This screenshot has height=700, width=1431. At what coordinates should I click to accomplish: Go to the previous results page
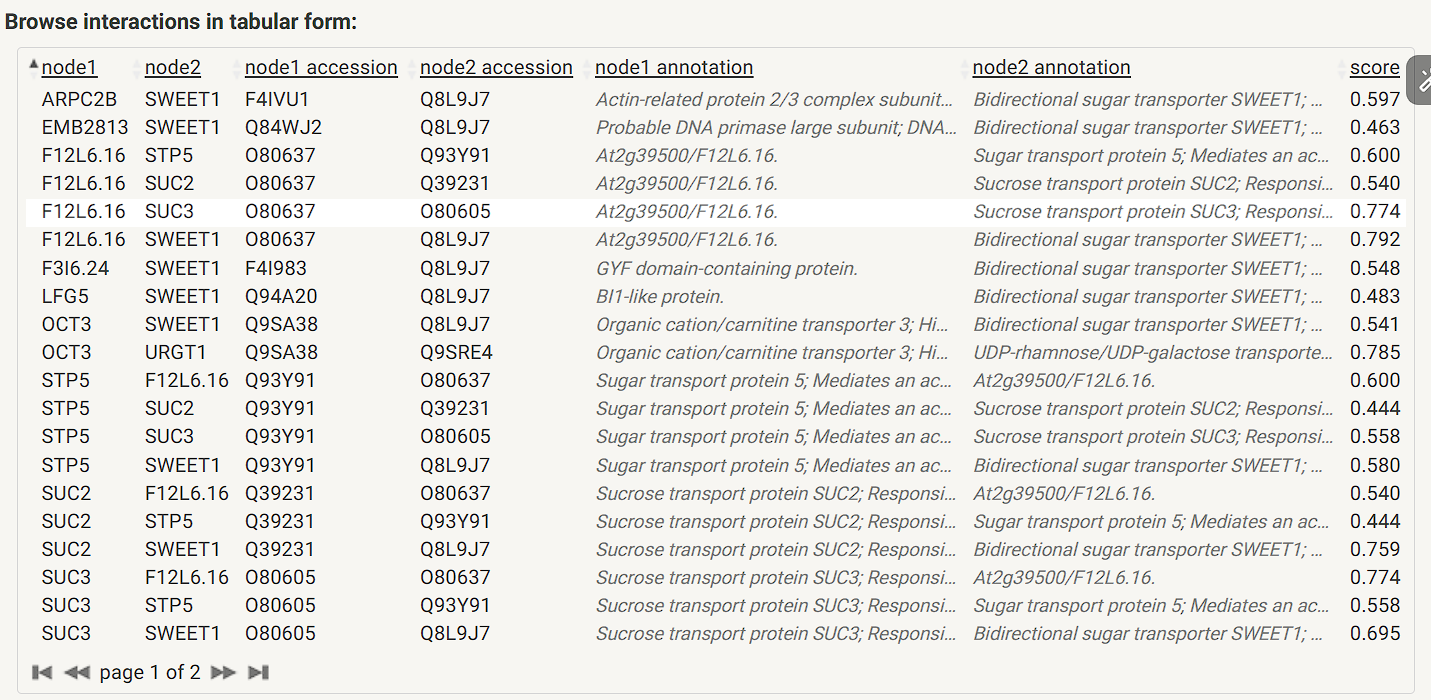[76, 672]
